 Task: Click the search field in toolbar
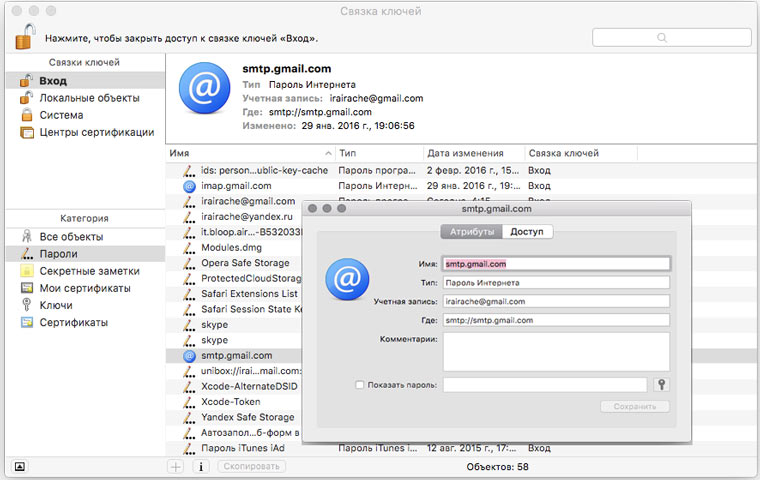point(671,37)
